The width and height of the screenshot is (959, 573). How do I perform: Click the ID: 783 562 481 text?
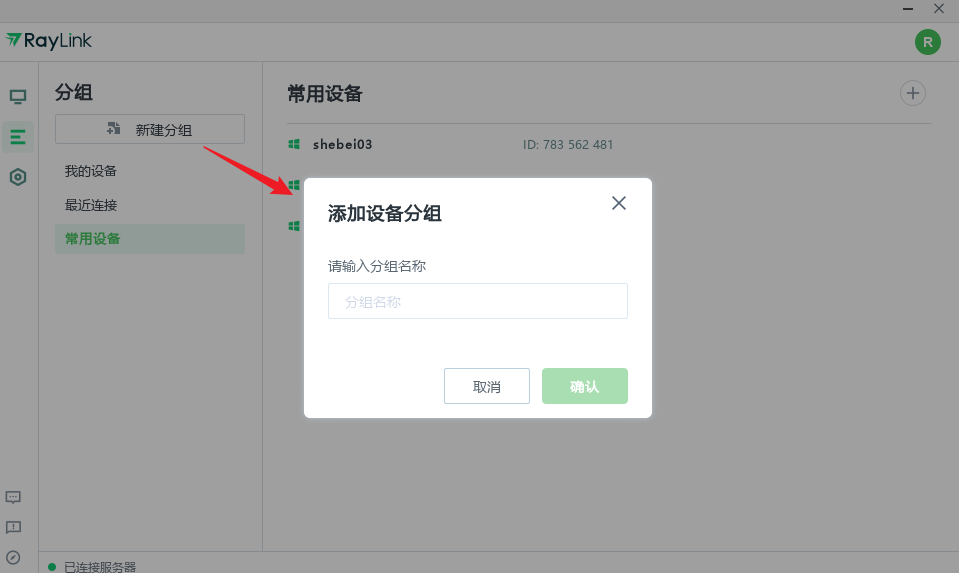pyautogui.click(x=568, y=145)
